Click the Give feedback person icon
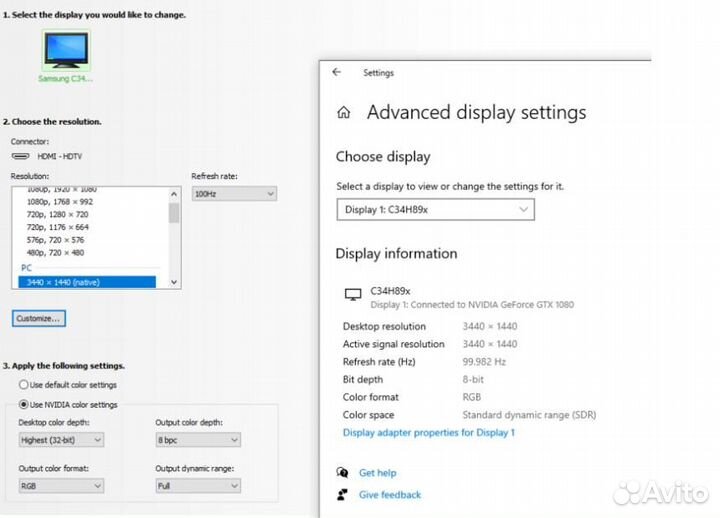This screenshot has height=518, width=720. [x=342, y=495]
